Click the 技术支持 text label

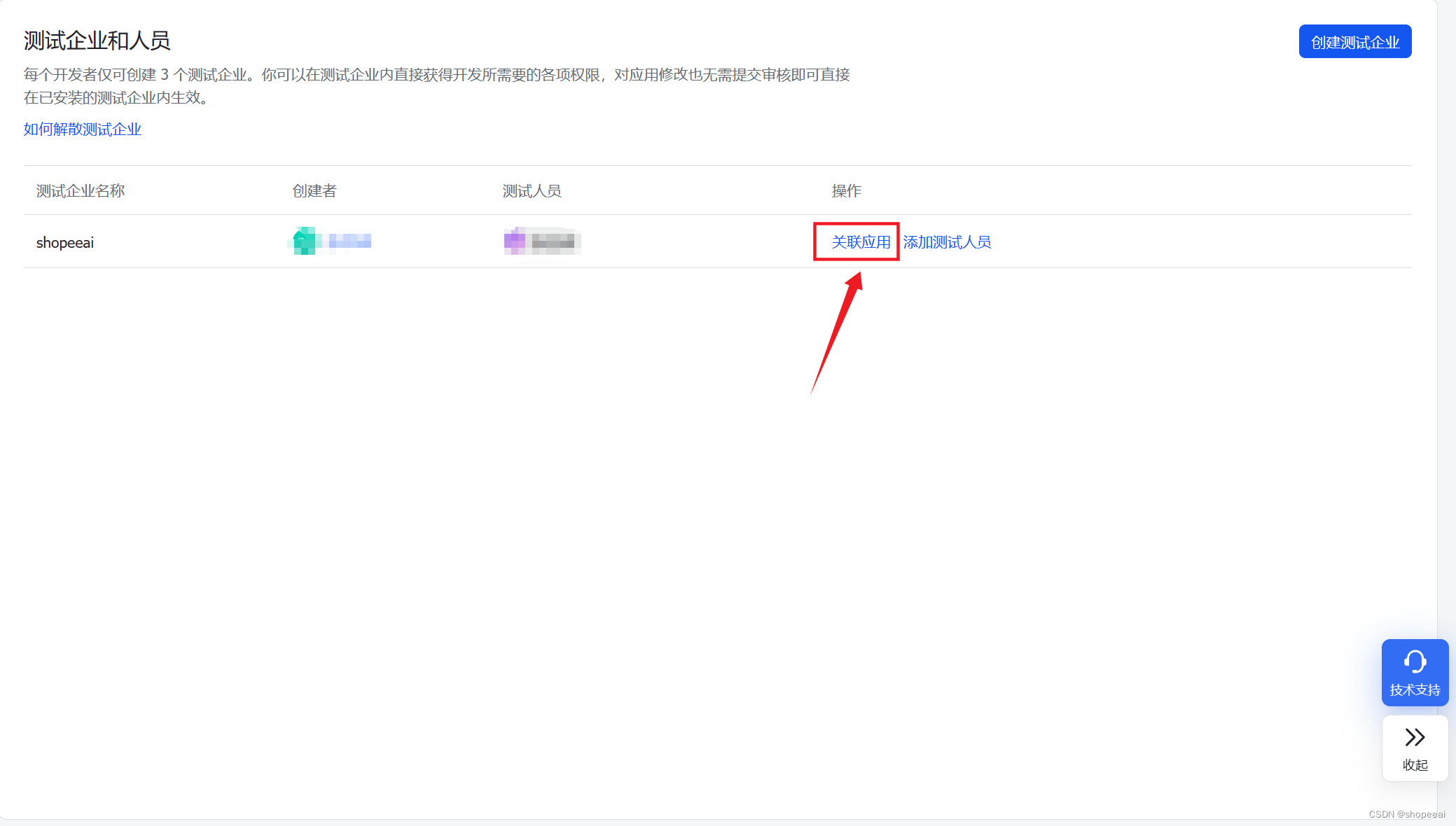1415,690
